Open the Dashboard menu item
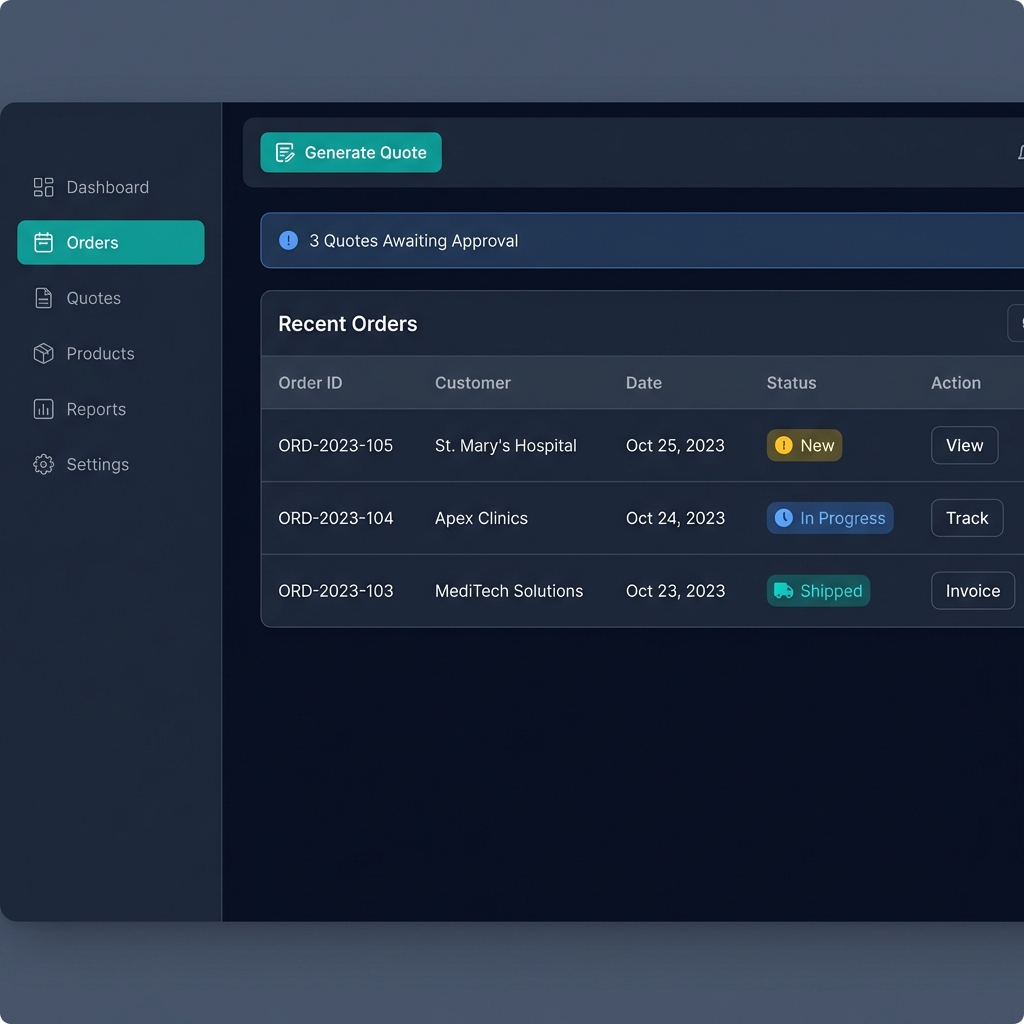This screenshot has height=1024, width=1024. pos(110,187)
